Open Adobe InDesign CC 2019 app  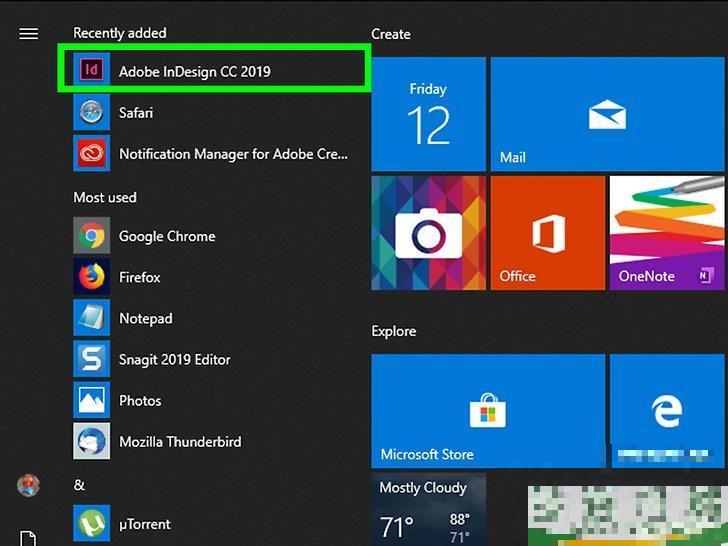(x=194, y=71)
